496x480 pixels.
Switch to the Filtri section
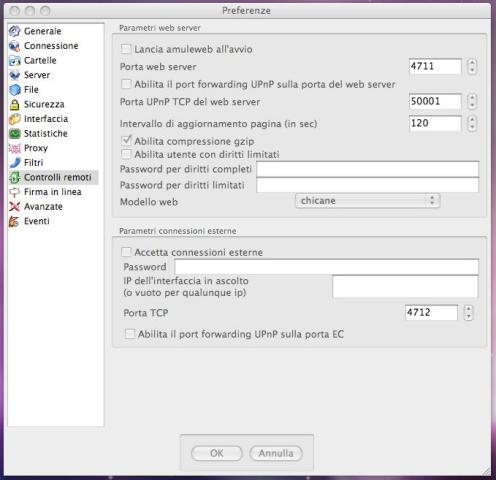pyautogui.click(x=33, y=163)
